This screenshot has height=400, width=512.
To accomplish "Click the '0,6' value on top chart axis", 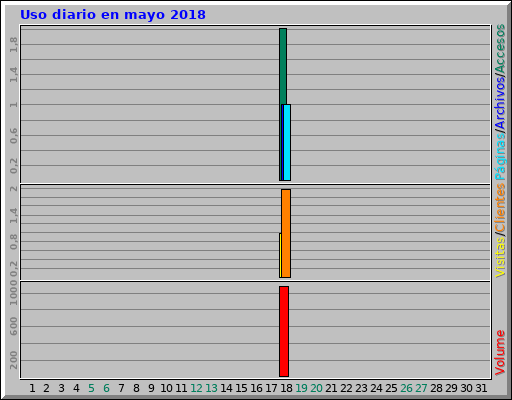I will click(x=13, y=136).
